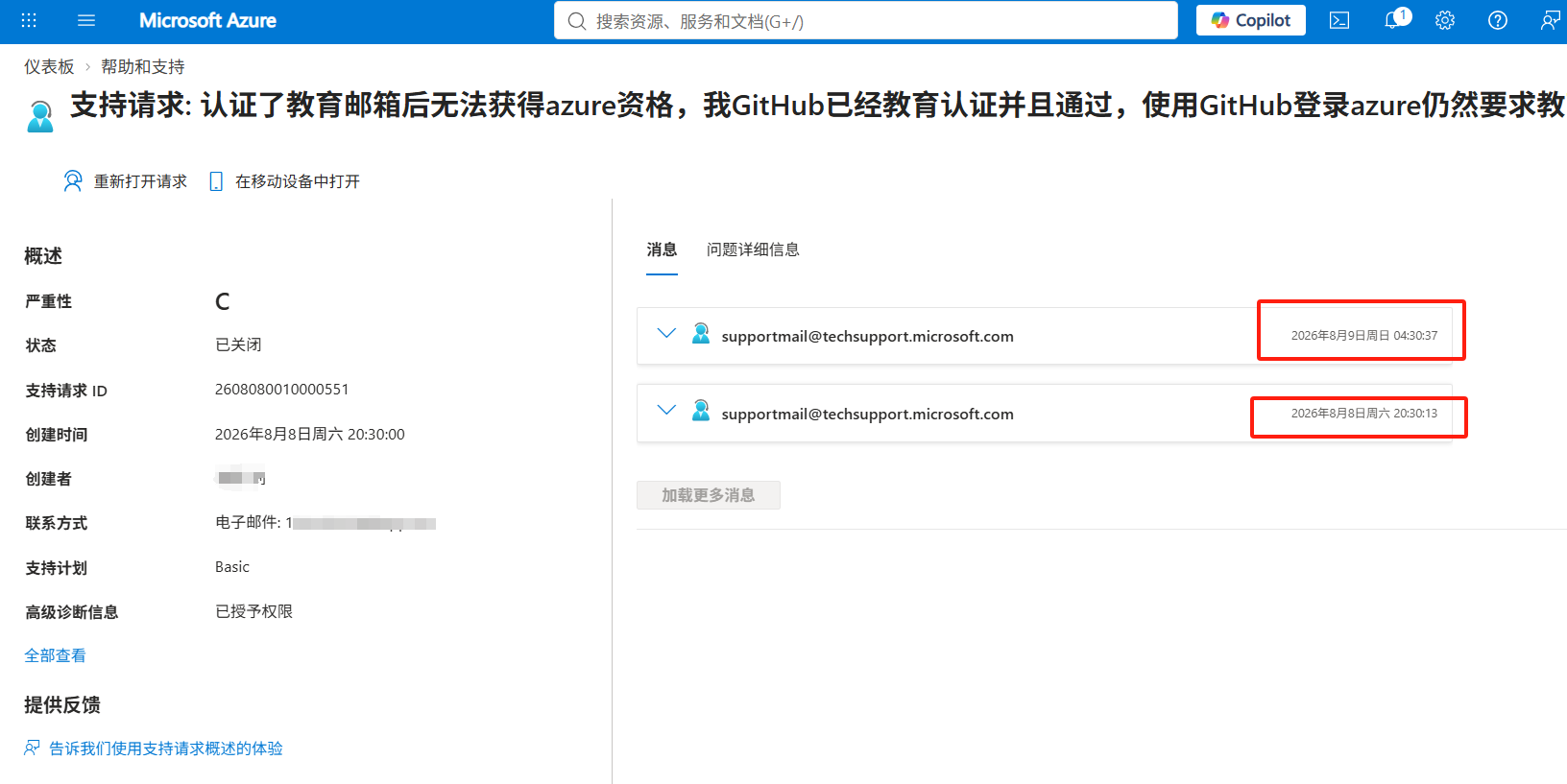Click support plan value Basic
The width and height of the screenshot is (1567, 784).
point(232,567)
